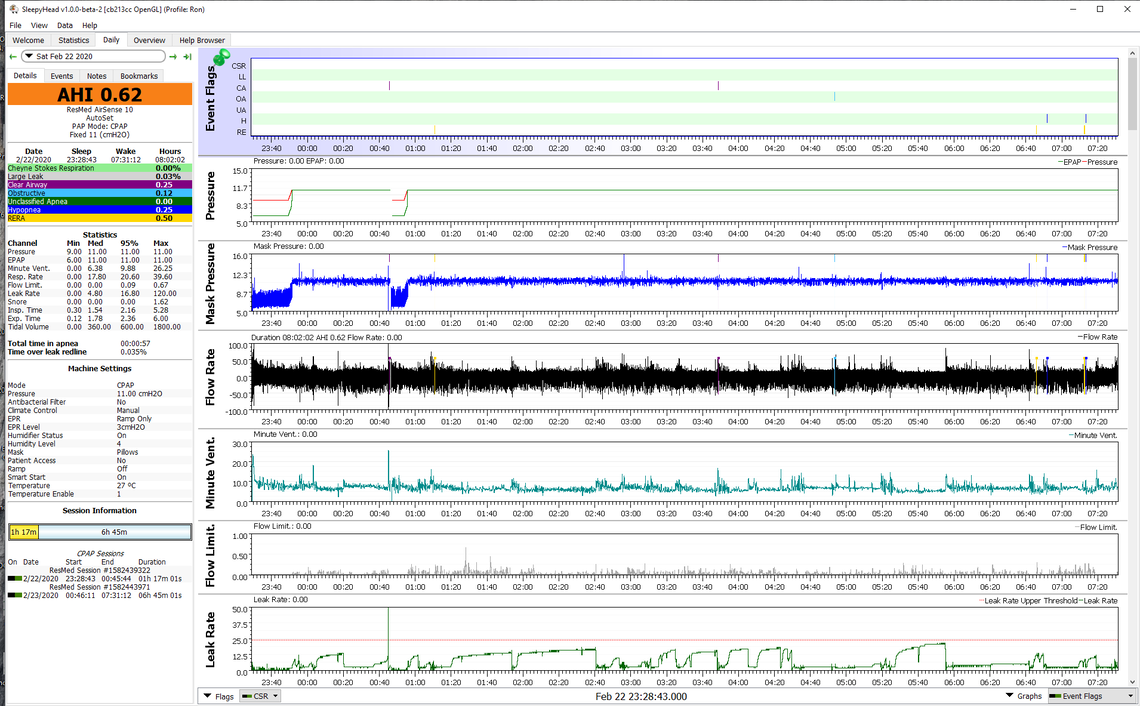Viewport: 1140px width, 706px height.
Task: Click the Mask Pressure graph title label
Action: point(210,284)
